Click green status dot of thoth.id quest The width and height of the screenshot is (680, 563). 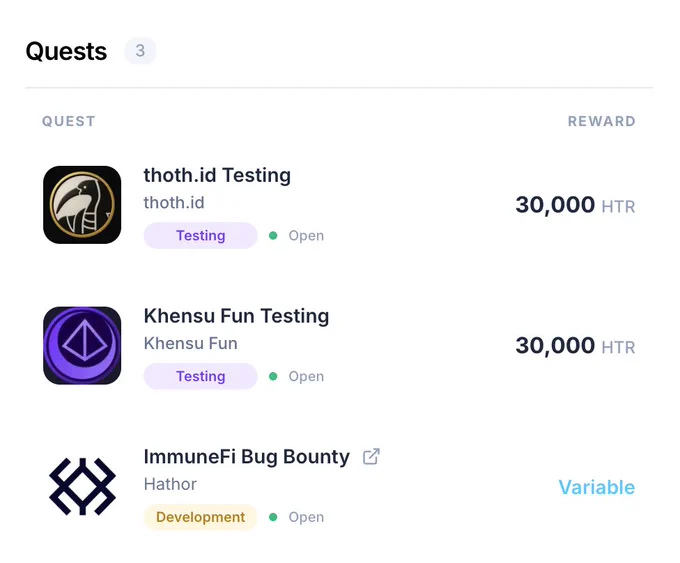point(273,236)
